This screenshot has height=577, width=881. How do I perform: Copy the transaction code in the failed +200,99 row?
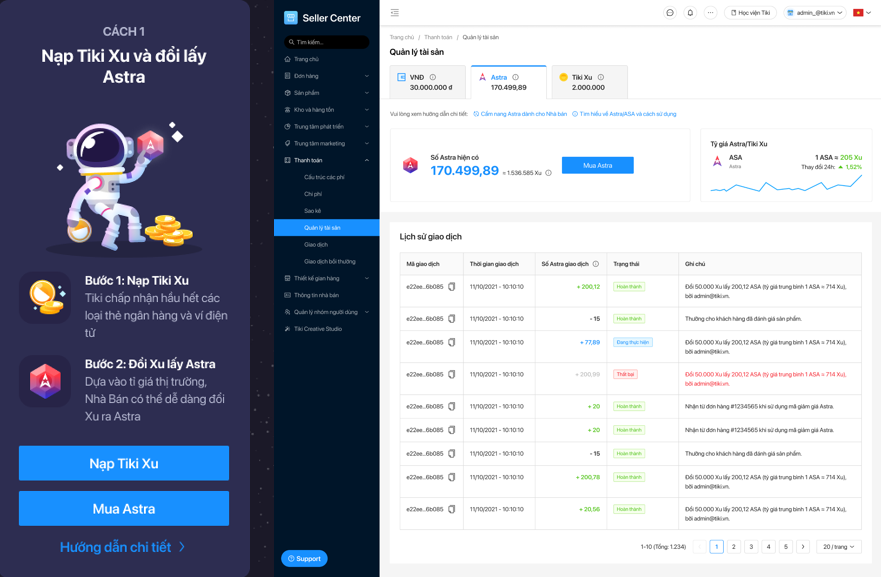pos(451,374)
